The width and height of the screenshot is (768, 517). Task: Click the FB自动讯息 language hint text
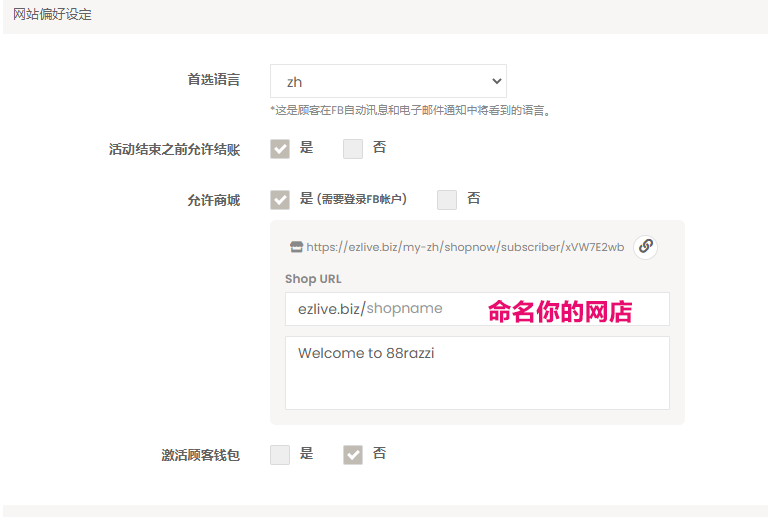410,111
